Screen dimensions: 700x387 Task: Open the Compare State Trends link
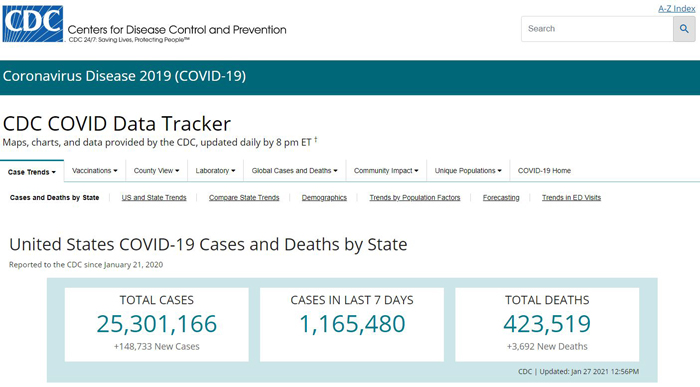point(244,198)
